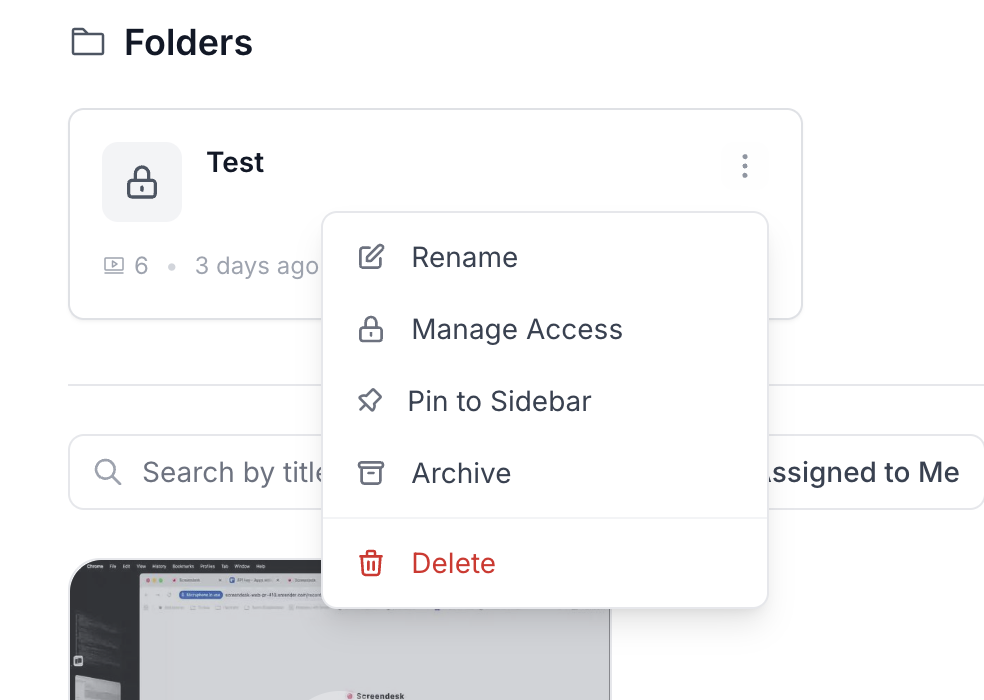
Task: Toggle the Assigned to Me filter
Action: pos(865,472)
